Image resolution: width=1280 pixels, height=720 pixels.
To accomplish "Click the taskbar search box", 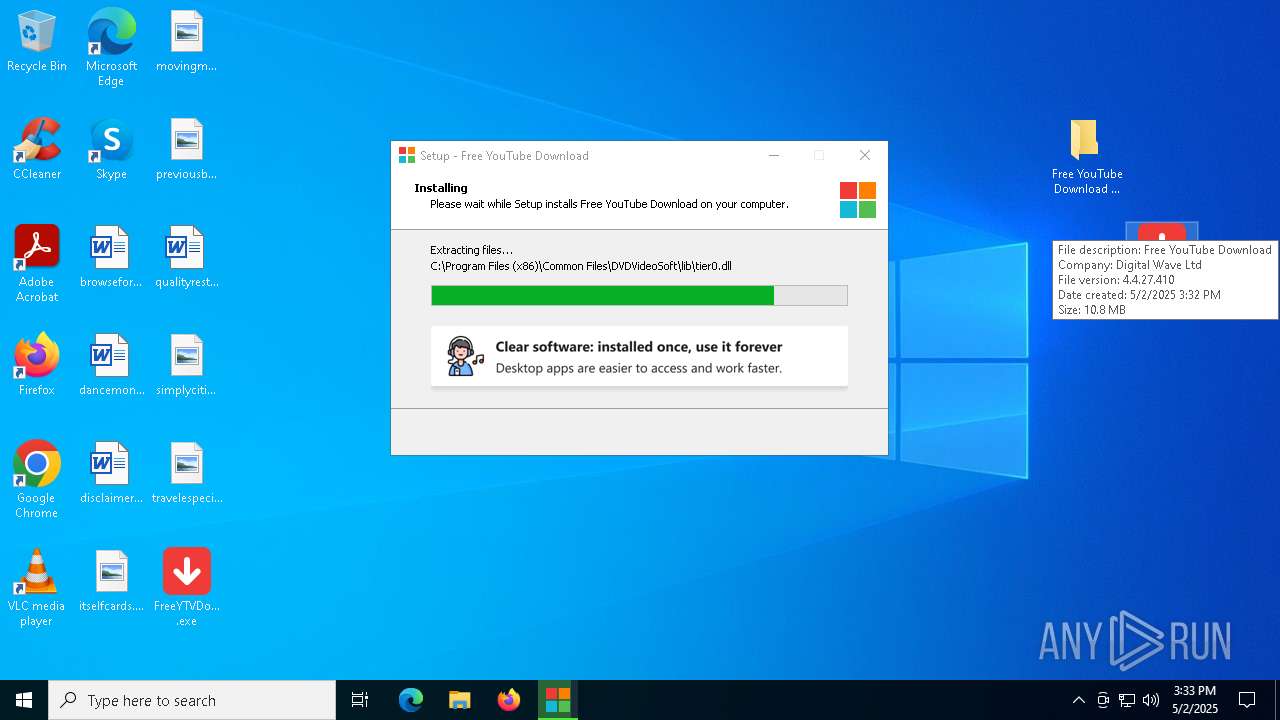I will (x=192, y=700).
